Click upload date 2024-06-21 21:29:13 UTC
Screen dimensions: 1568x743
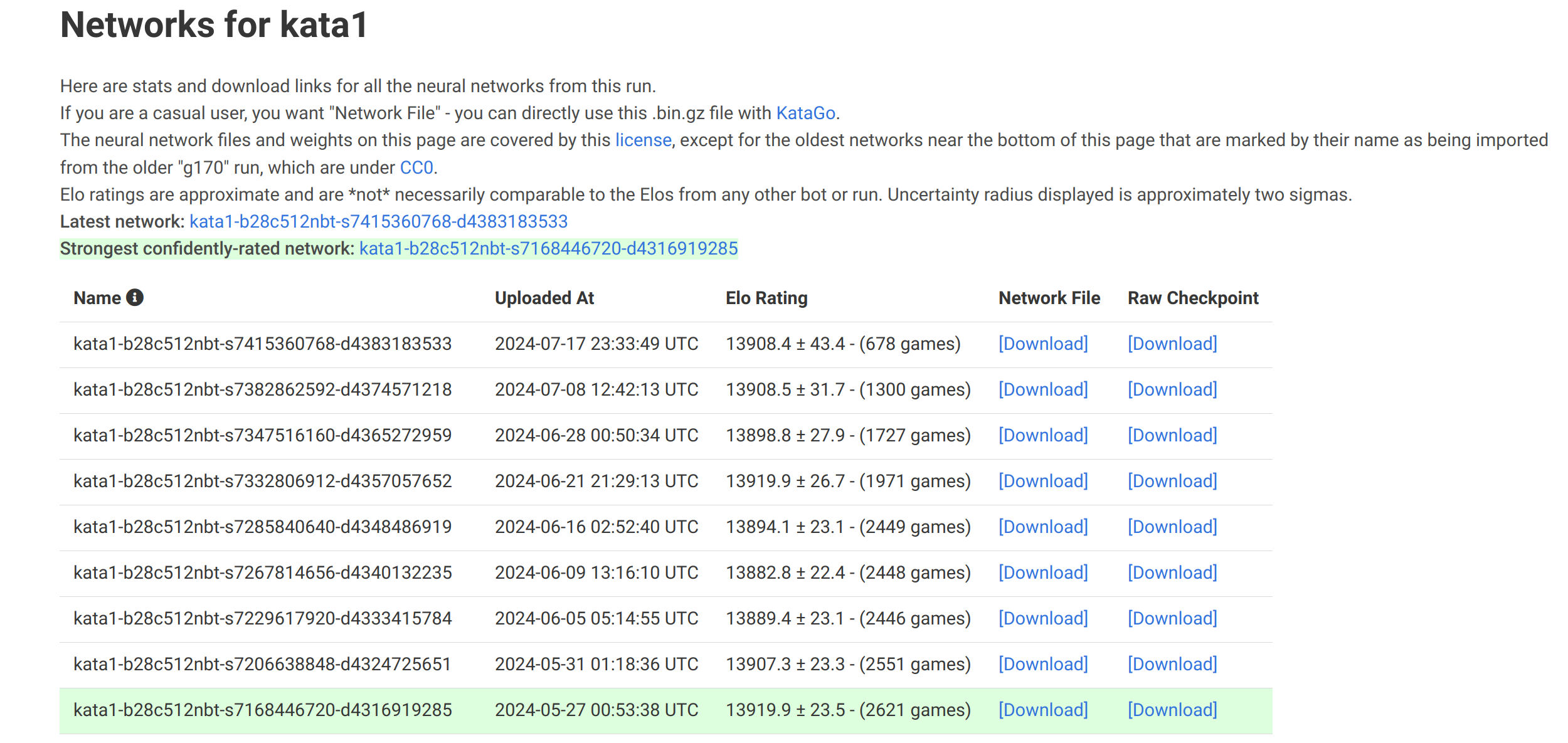pyautogui.click(x=596, y=481)
